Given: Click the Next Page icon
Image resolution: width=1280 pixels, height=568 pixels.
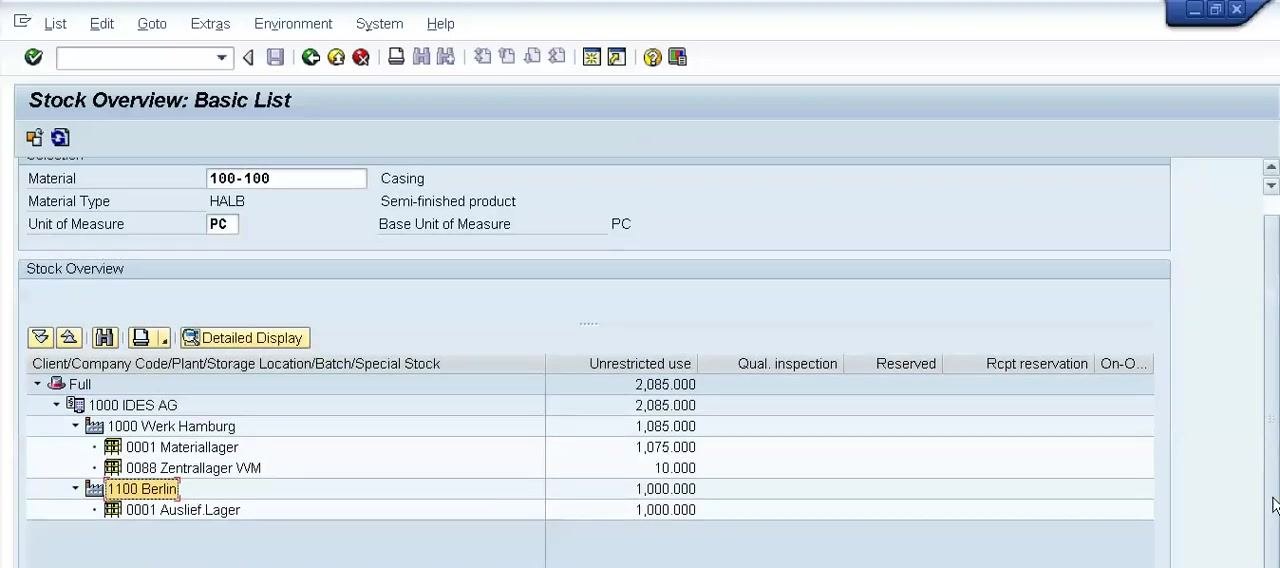Looking at the screenshot, I should [532, 57].
